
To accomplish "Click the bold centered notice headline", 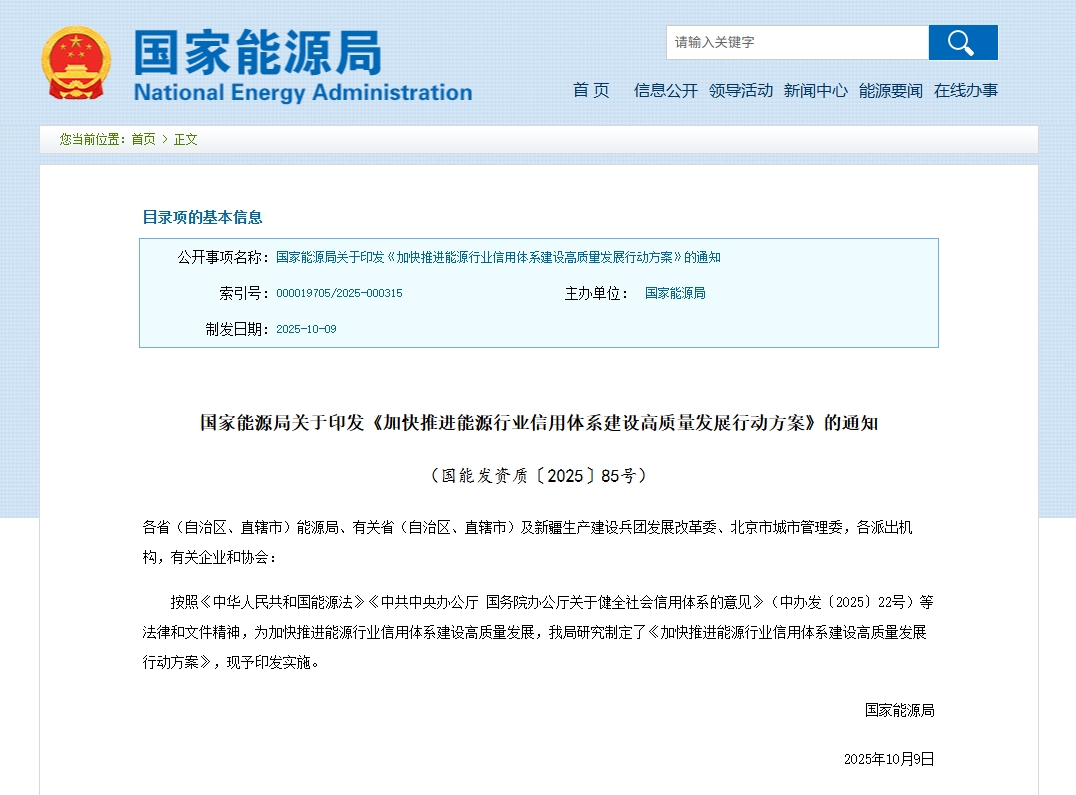I will tap(538, 423).
